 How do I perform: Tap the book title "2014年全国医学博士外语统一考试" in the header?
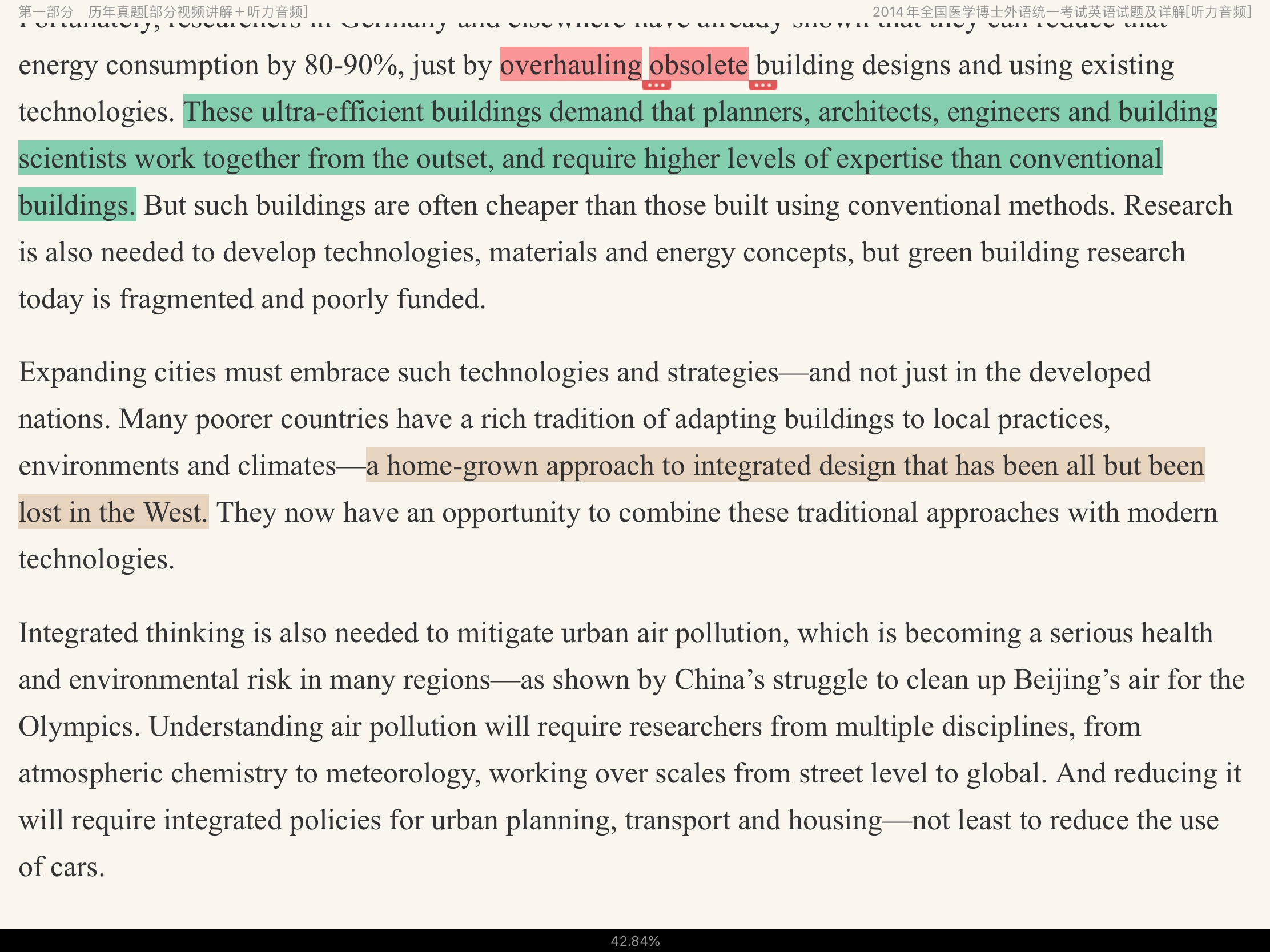[1061, 11]
